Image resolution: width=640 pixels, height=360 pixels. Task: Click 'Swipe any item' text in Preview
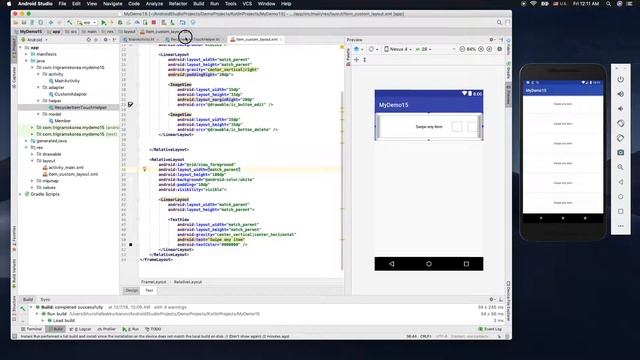click(429, 127)
